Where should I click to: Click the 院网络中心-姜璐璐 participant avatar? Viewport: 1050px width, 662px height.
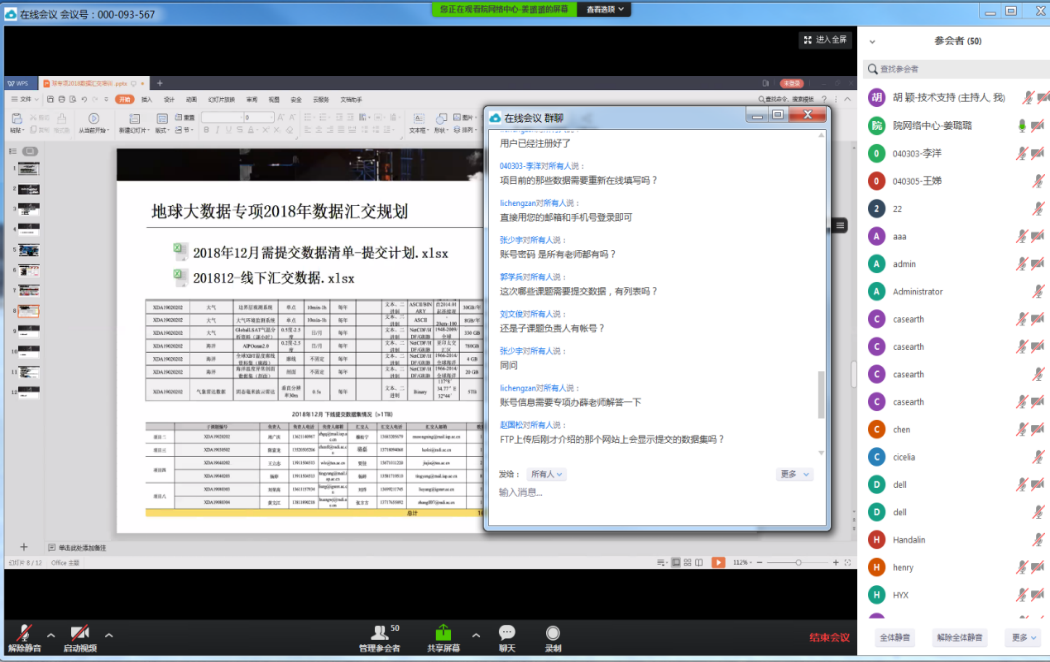(x=876, y=125)
